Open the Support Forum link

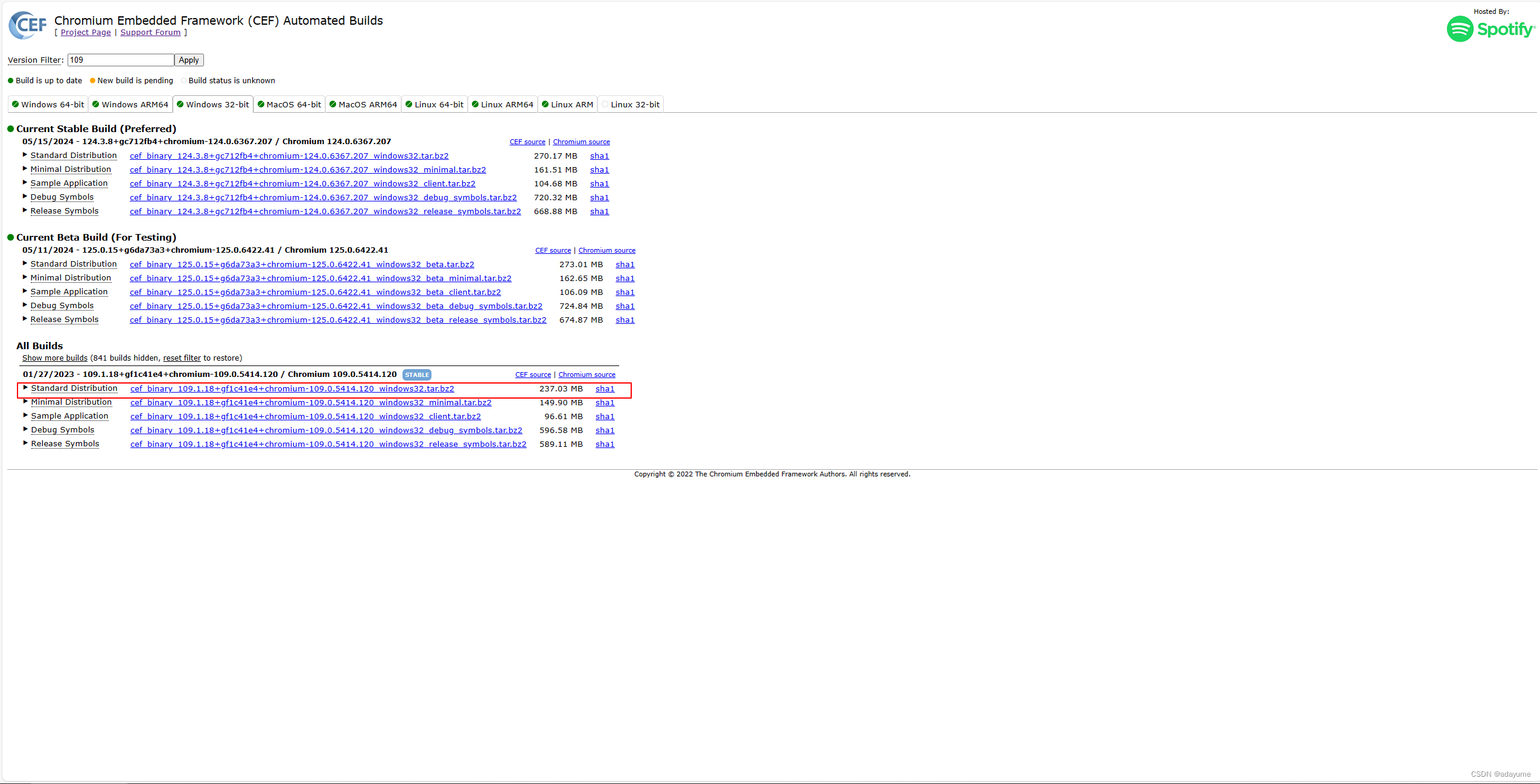click(x=150, y=33)
